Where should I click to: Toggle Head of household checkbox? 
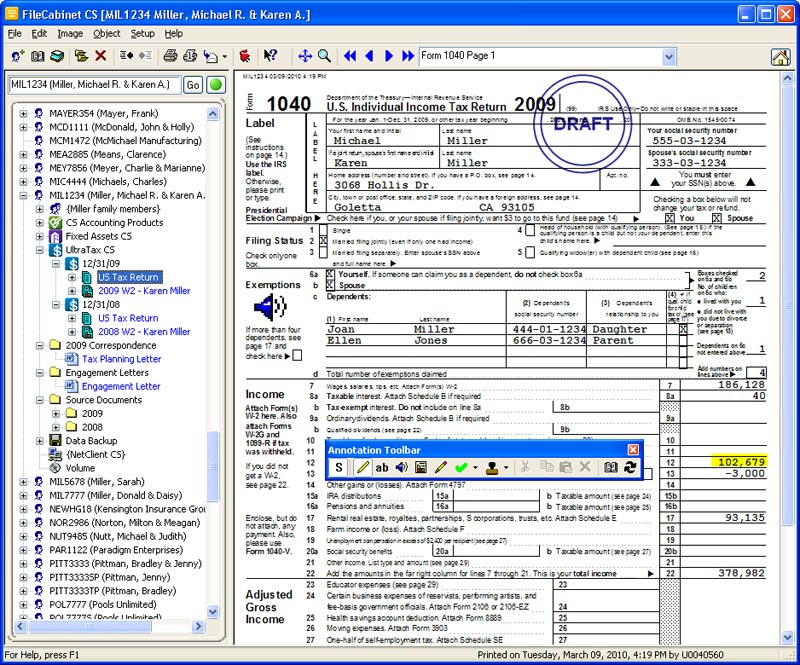pos(528,230)
